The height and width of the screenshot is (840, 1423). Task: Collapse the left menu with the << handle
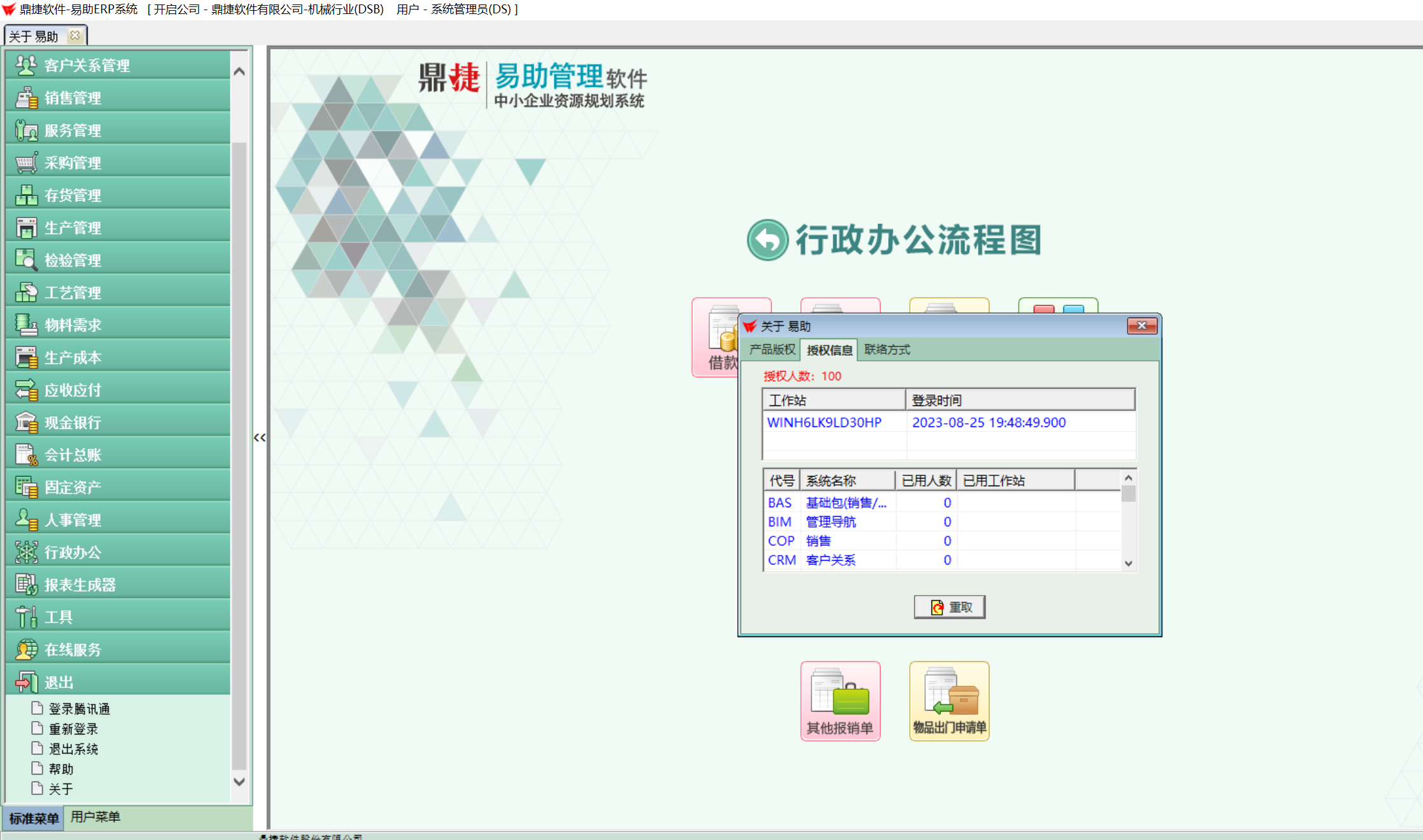[260, 437]
